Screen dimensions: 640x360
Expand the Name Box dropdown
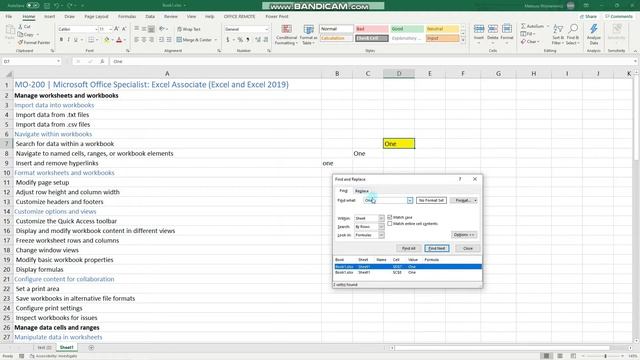tap(58, 61)
